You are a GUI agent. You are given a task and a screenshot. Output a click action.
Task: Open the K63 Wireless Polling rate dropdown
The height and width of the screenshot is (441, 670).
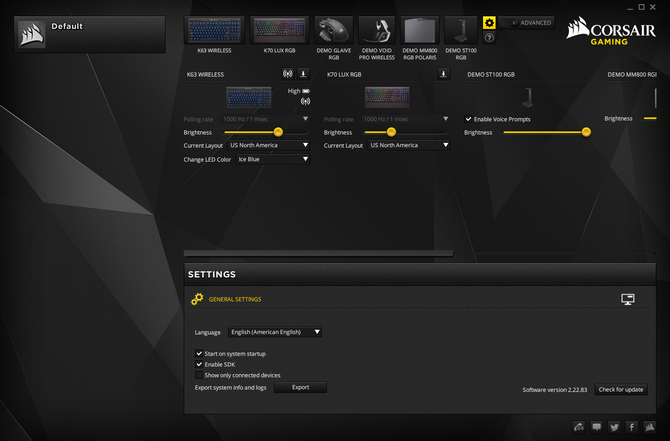265,119
